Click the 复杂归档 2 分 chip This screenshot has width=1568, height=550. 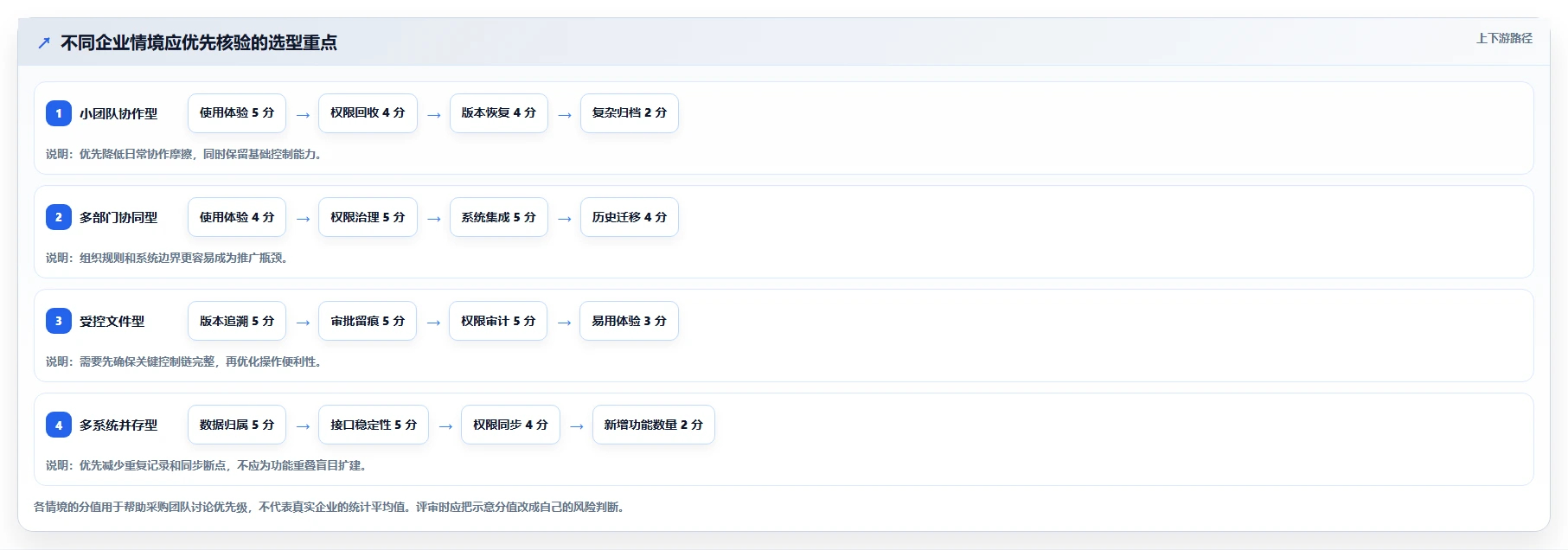pyautogui.click(x=630, y=113)
